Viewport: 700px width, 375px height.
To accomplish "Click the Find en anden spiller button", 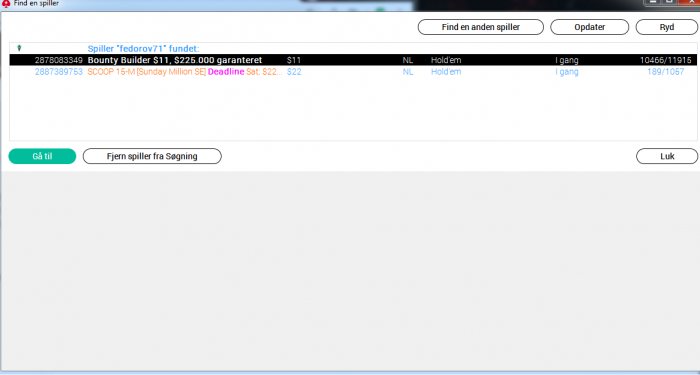I will pyautogui.click(x=481, y=27).
